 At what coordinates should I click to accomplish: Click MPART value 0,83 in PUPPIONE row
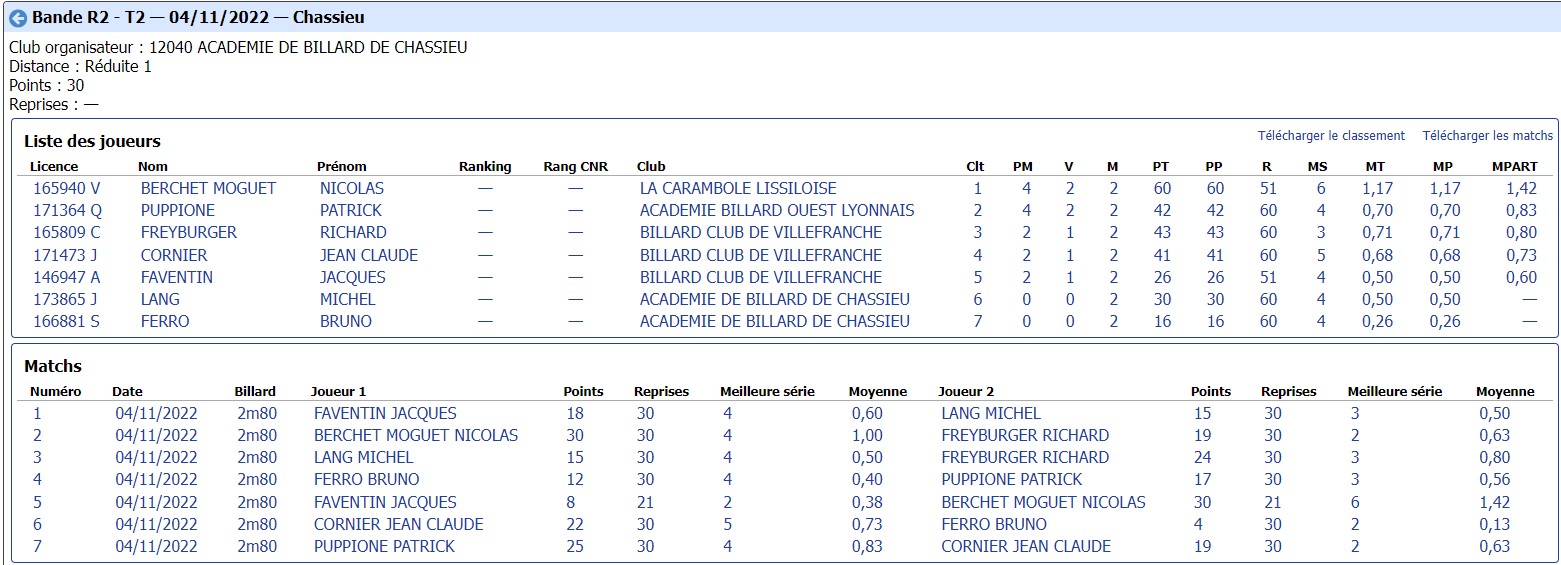coord(1521,210)
